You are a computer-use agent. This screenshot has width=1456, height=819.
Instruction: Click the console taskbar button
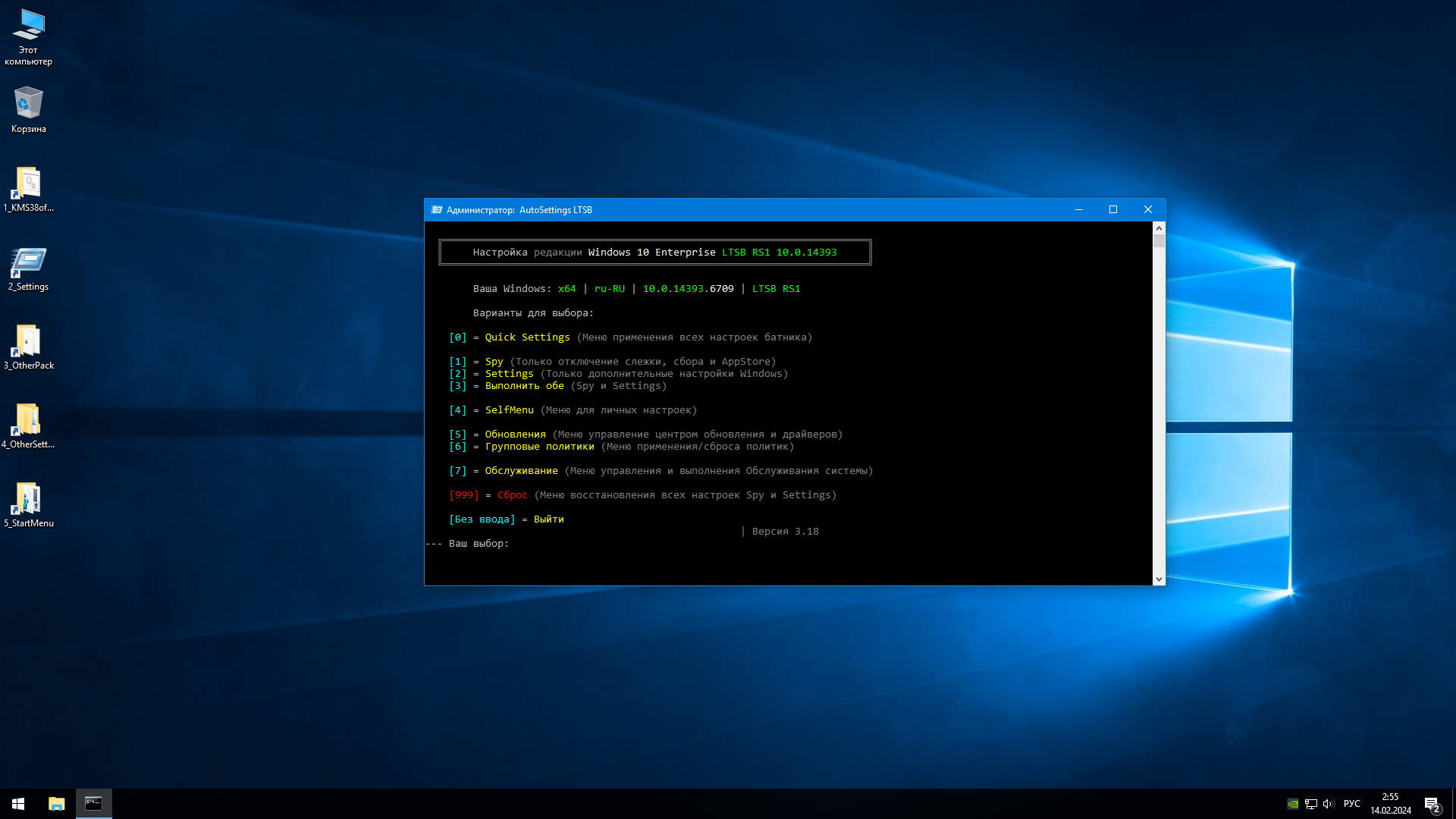(x=93, y=804)
